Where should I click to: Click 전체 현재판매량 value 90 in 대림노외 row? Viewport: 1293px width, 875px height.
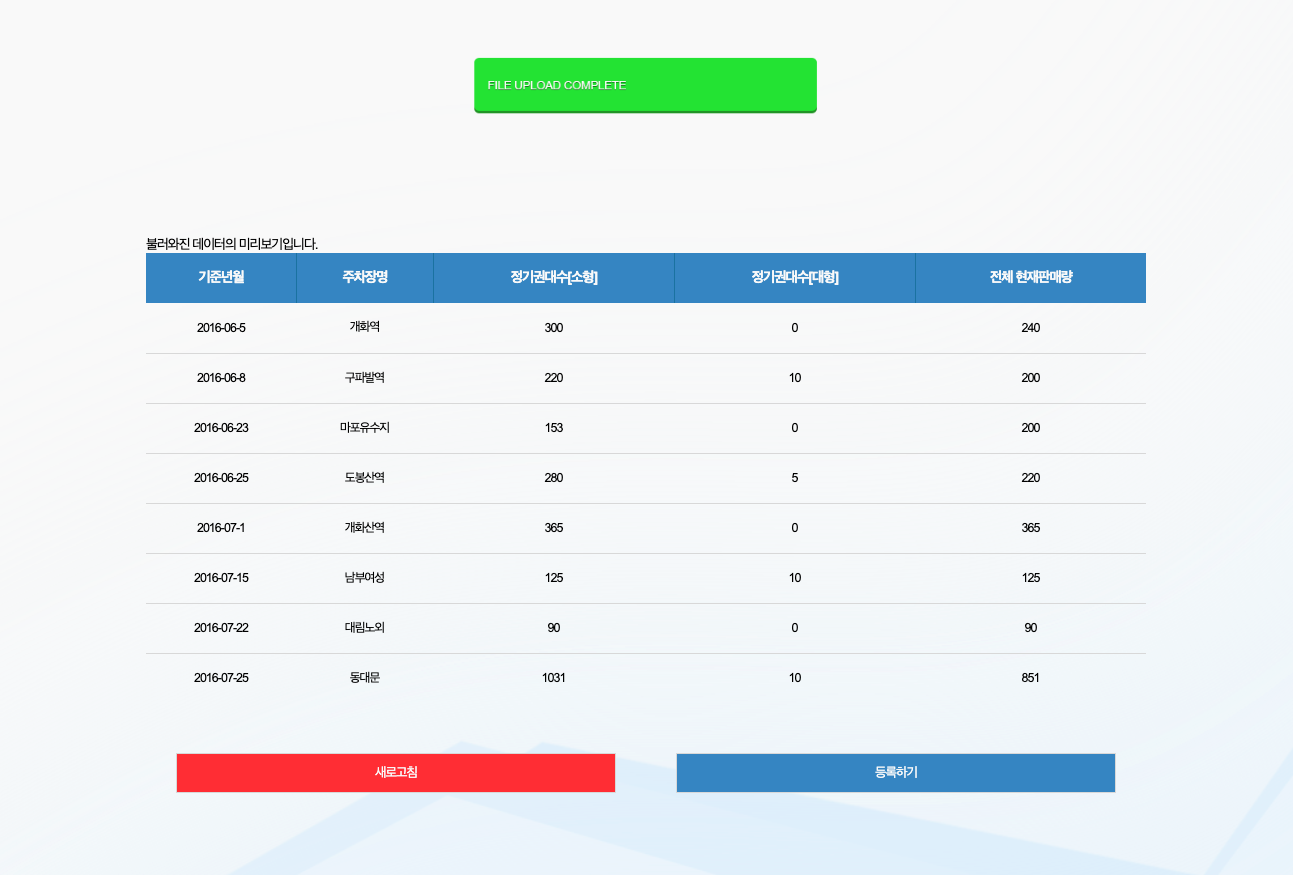click(x=1031, y=628)
